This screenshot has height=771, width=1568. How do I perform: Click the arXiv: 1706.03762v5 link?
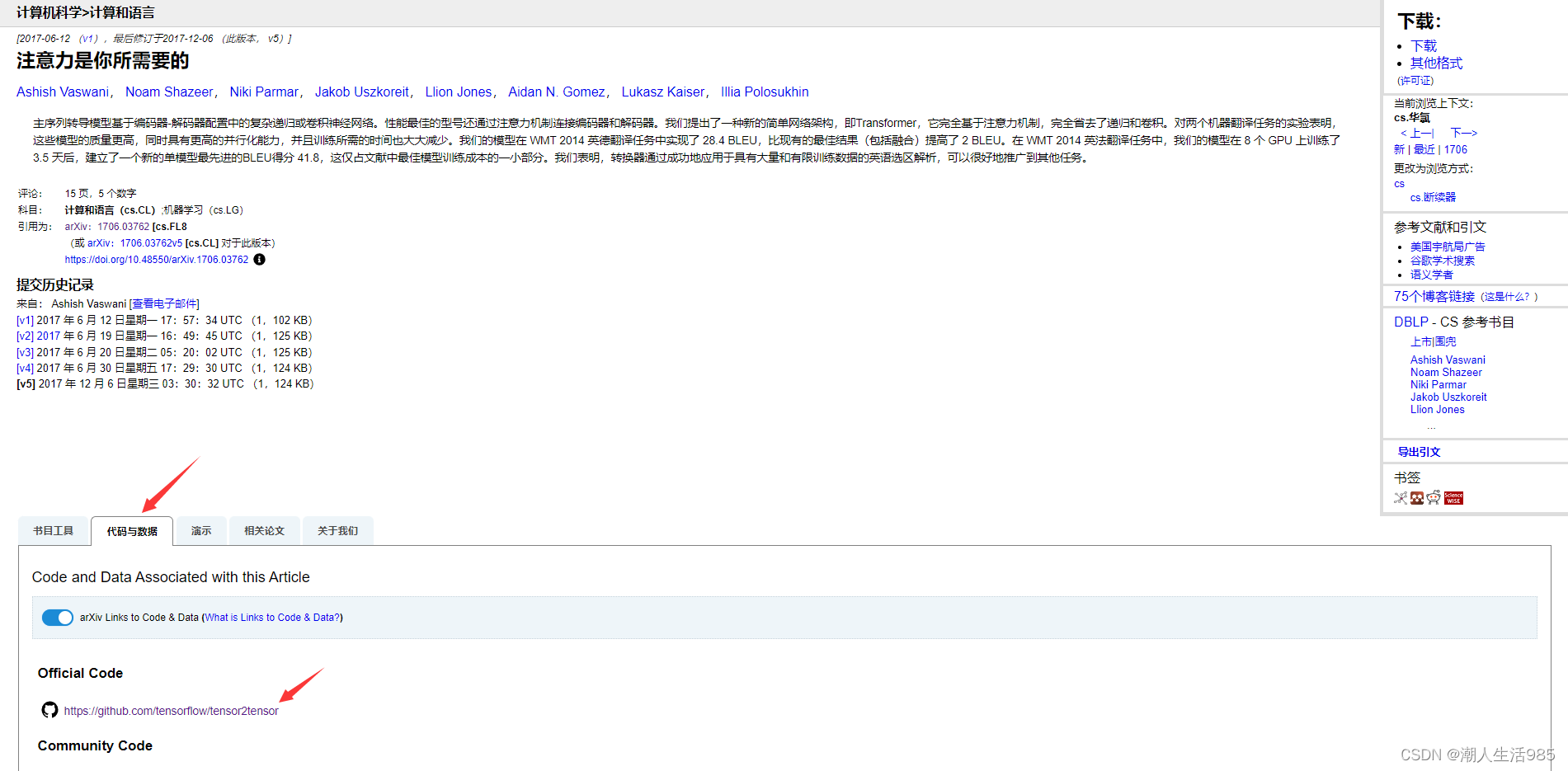(134, 243)
